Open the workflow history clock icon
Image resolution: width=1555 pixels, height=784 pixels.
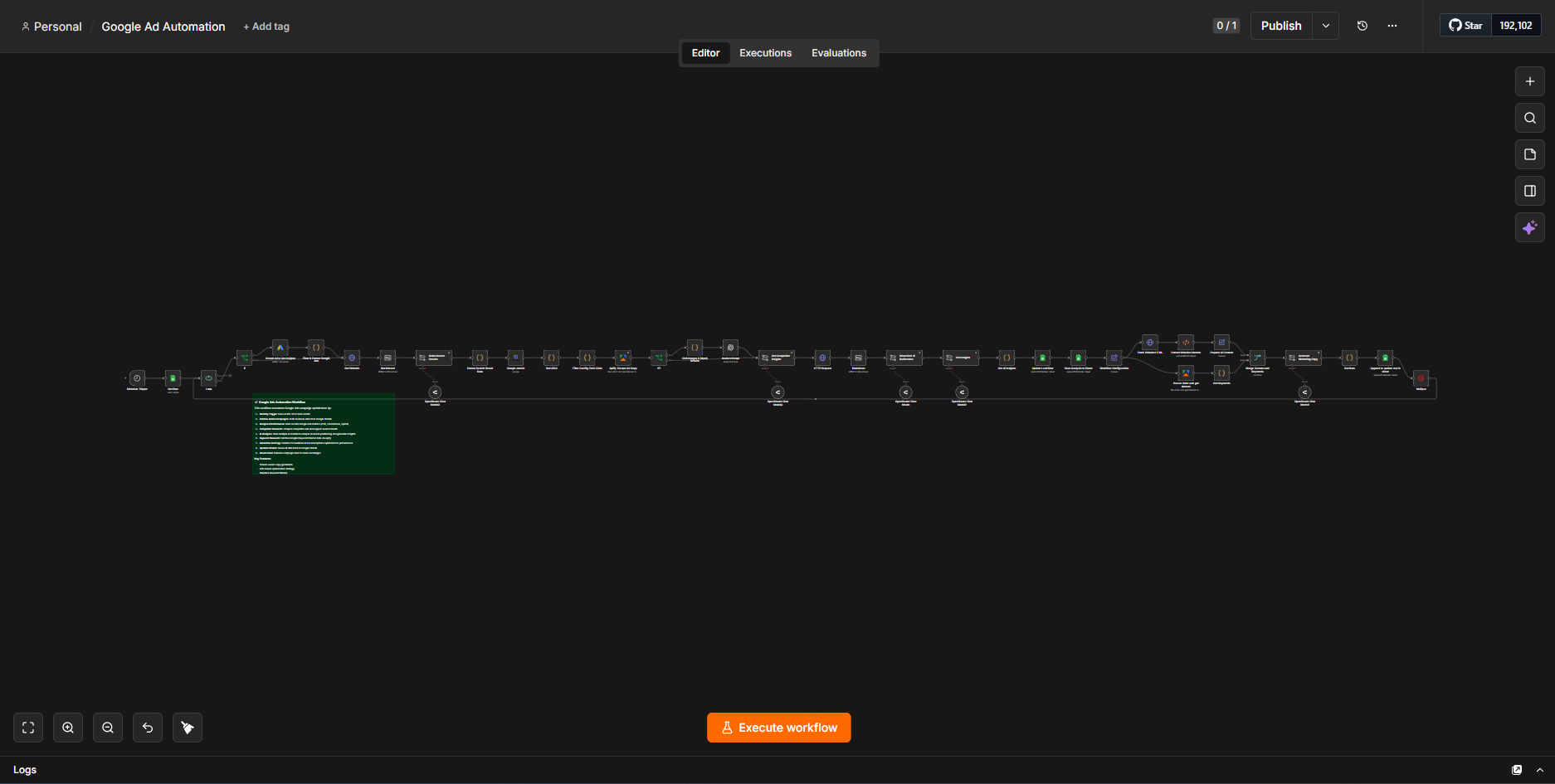pos(1362,26)
